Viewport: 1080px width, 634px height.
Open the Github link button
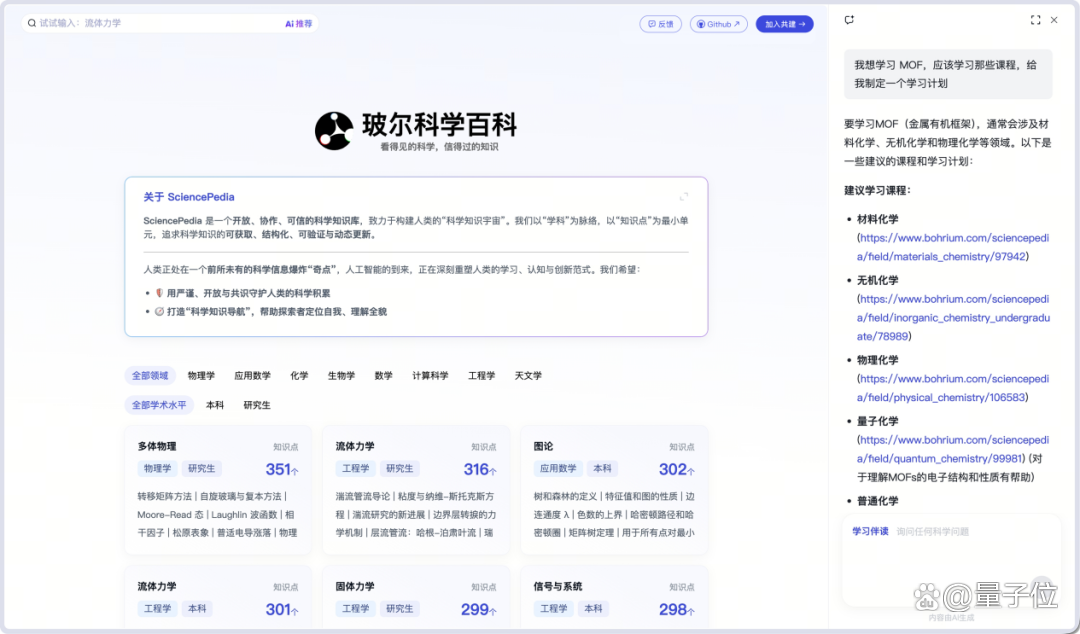(x=718, y=24)
